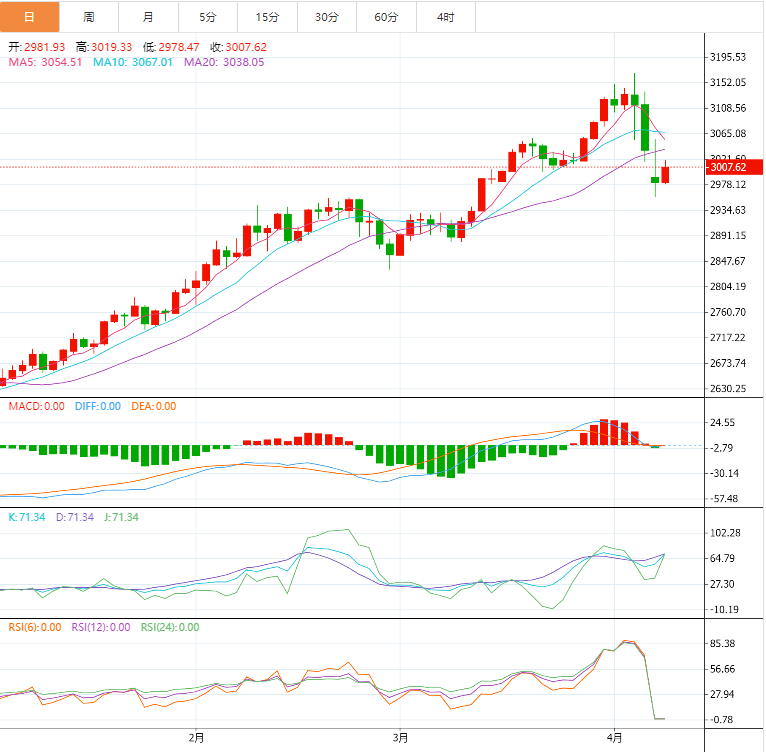Click the DEA legend label
This screenshot has height=752, width=766.
(x=153, y=407)
